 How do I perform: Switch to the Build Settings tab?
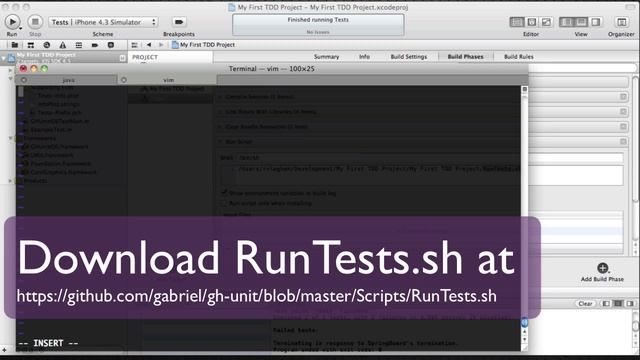[x=409, y=57]
